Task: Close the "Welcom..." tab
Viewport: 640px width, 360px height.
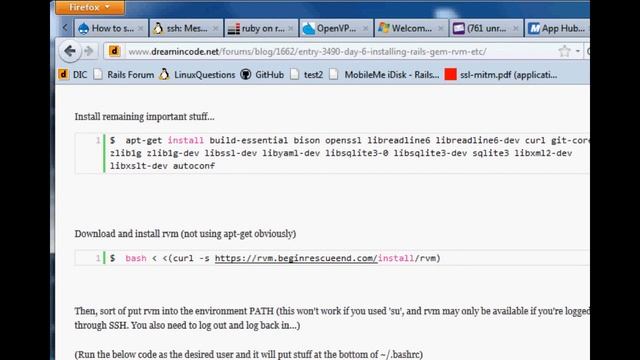Action: [440, 29]
